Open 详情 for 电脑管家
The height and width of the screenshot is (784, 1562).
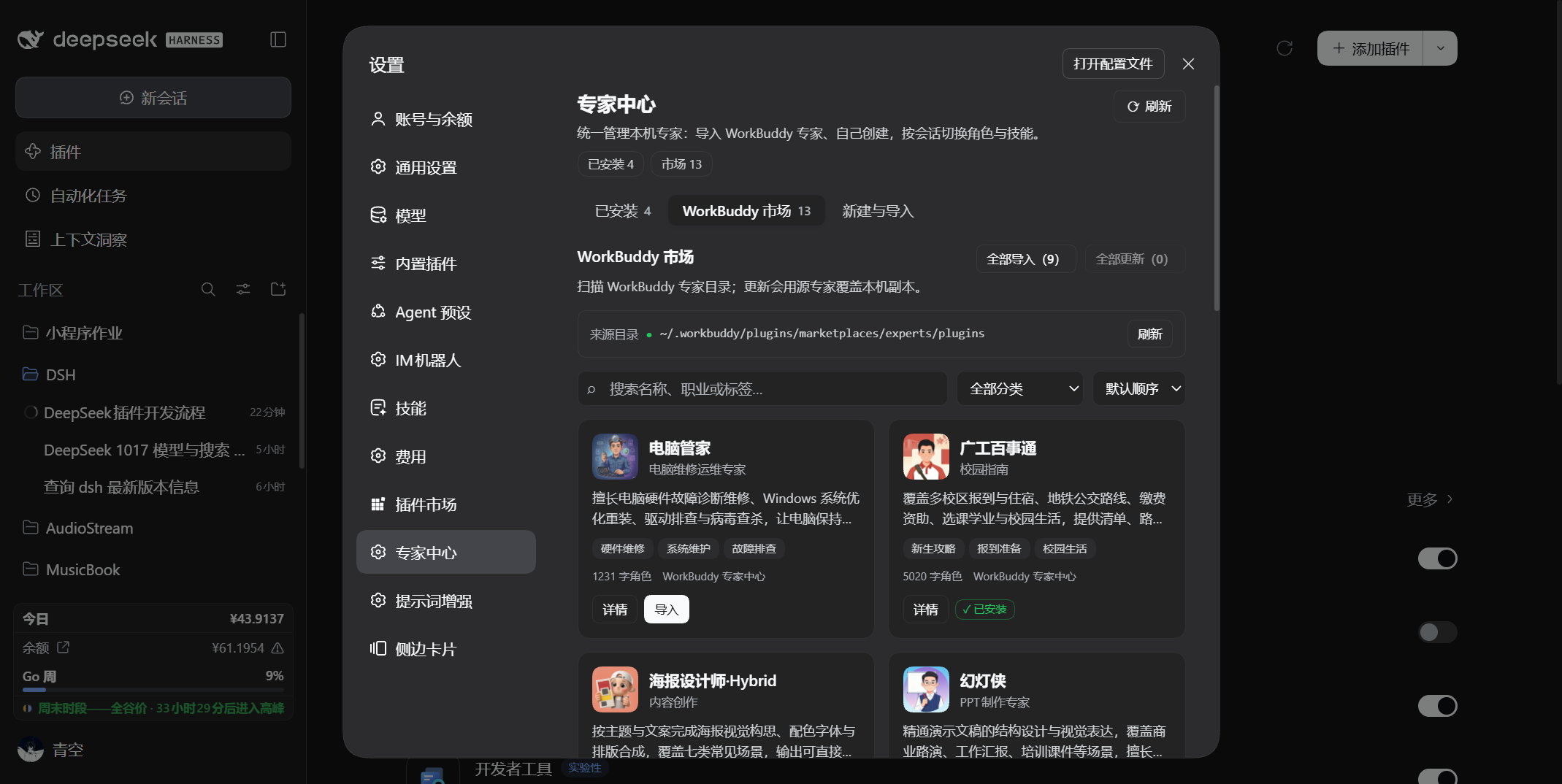click(615, 610)
